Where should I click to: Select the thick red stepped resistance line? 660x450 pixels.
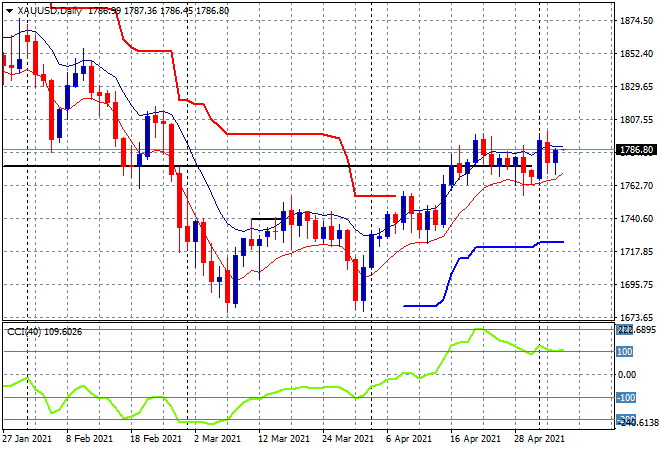pos(274,134)
